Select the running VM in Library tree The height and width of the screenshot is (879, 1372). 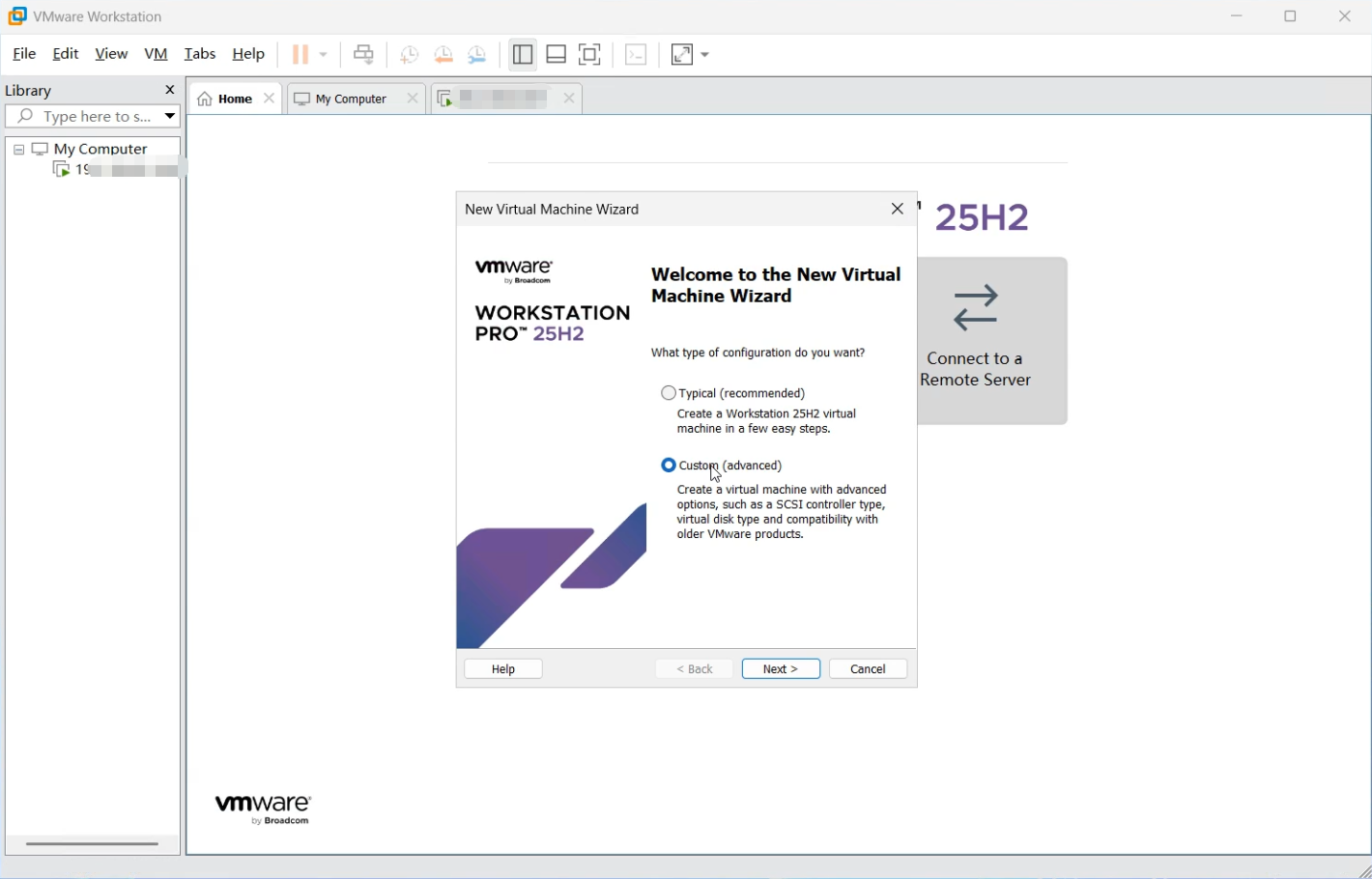tap(117, 170)
